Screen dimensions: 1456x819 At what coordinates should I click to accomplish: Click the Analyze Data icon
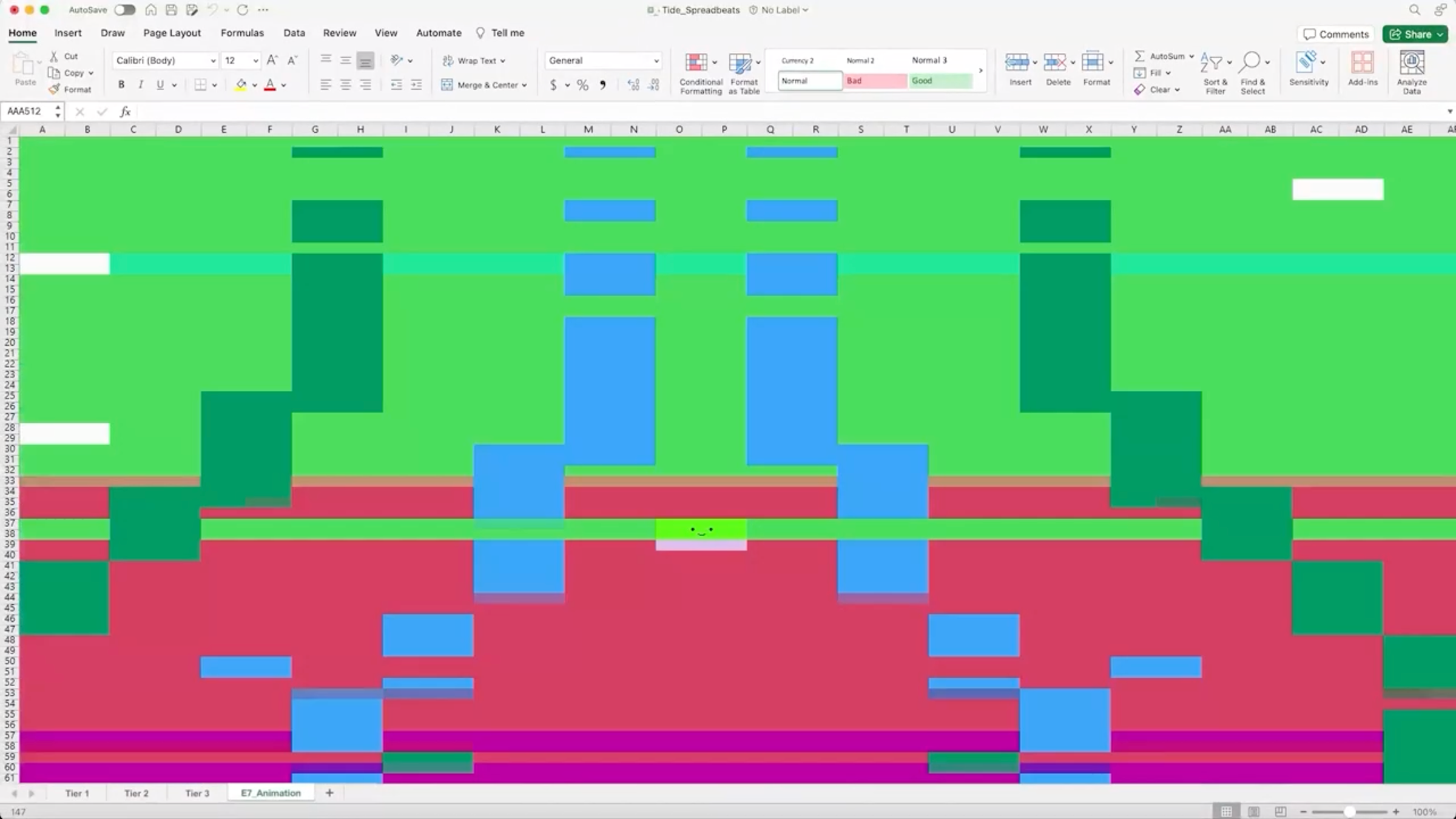click(1411, 62)
